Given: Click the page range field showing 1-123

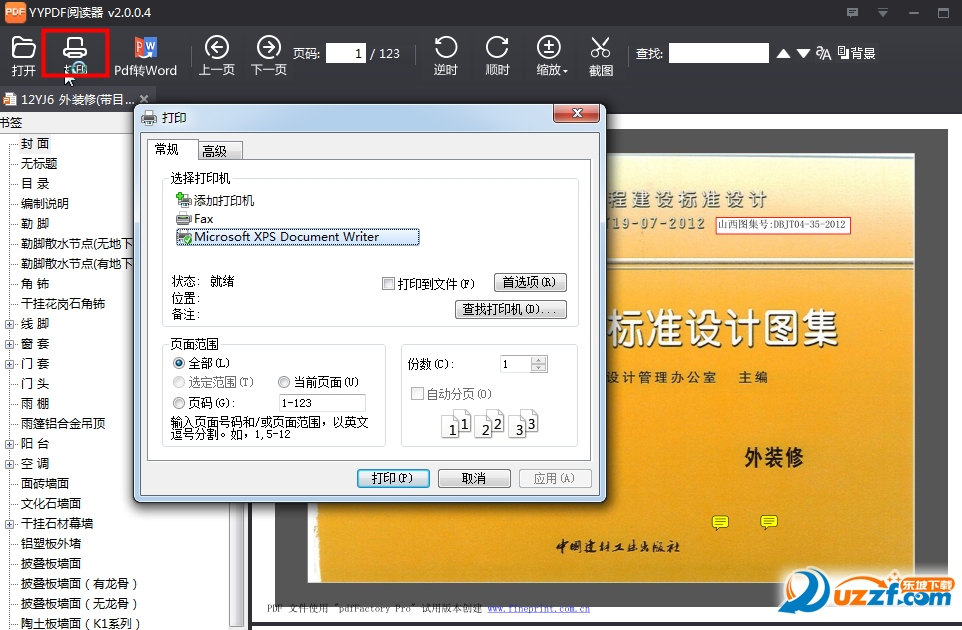Looking at the screenshot, I should [322, 403].
